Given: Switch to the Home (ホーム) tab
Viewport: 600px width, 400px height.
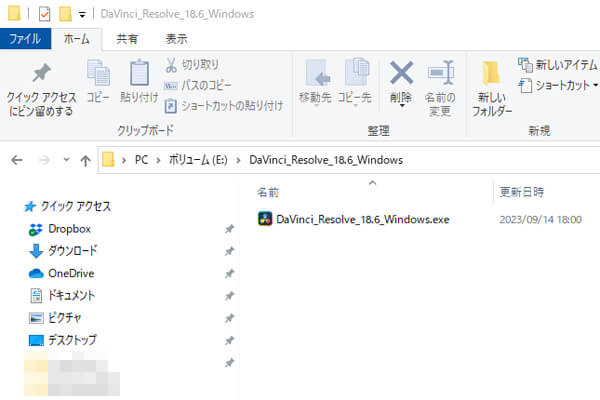Looking at the screenshot, I should click(x=77, y=39).
